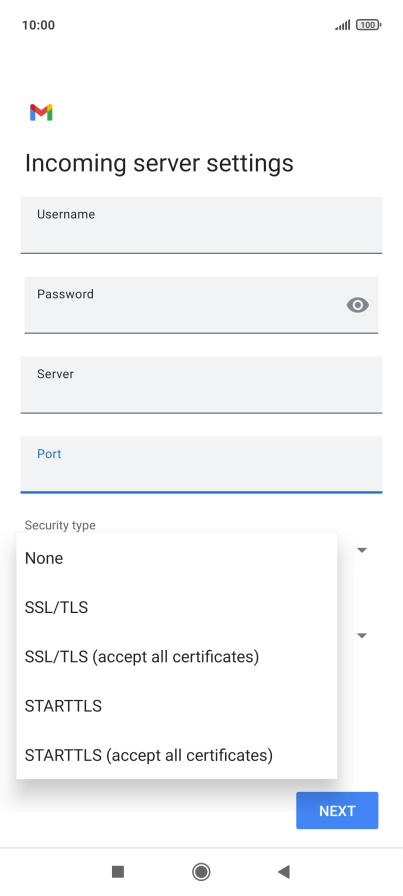The height and width of the screenshot is (896, 403).
Task: Tap the battery indicator in status bar
Action: click(x=368, y=25)
